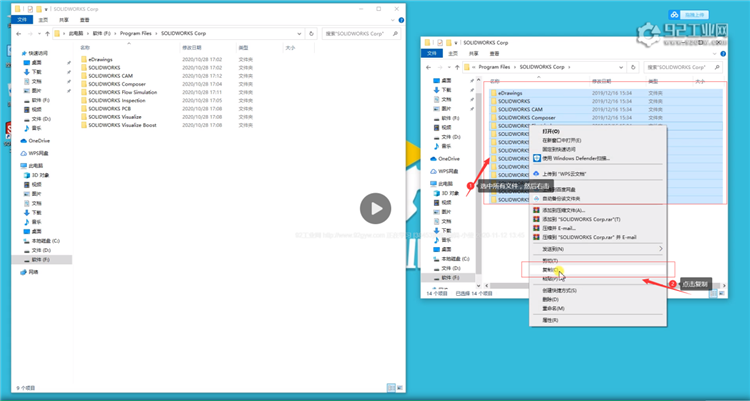Click cloud upload button above right window
The height and width of the screenshot is (401, 750).
[x=689, y=15]
